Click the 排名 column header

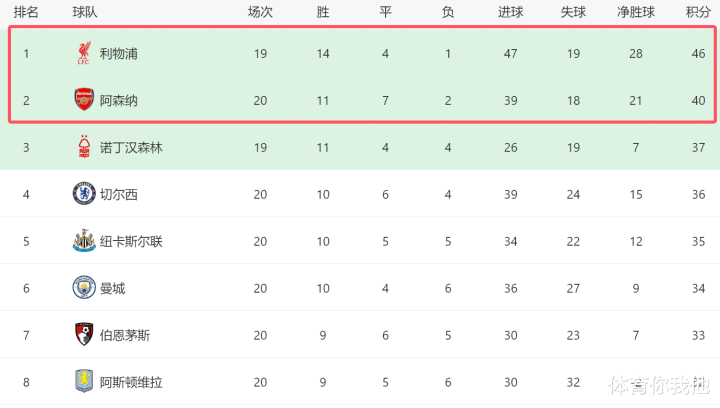pyautogui.click(x=26, y=12)
